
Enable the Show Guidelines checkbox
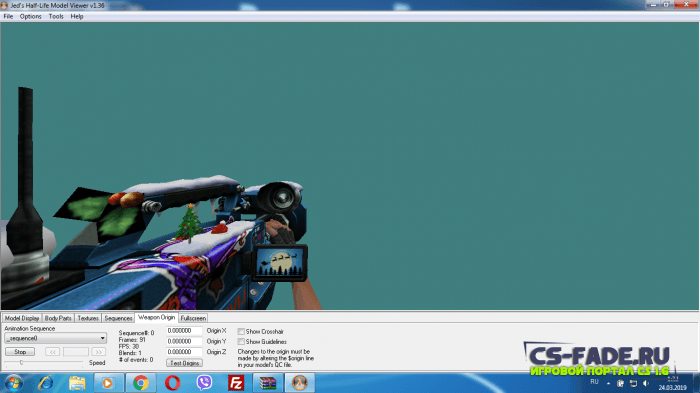pyautogui.click(x=241, y=342)
